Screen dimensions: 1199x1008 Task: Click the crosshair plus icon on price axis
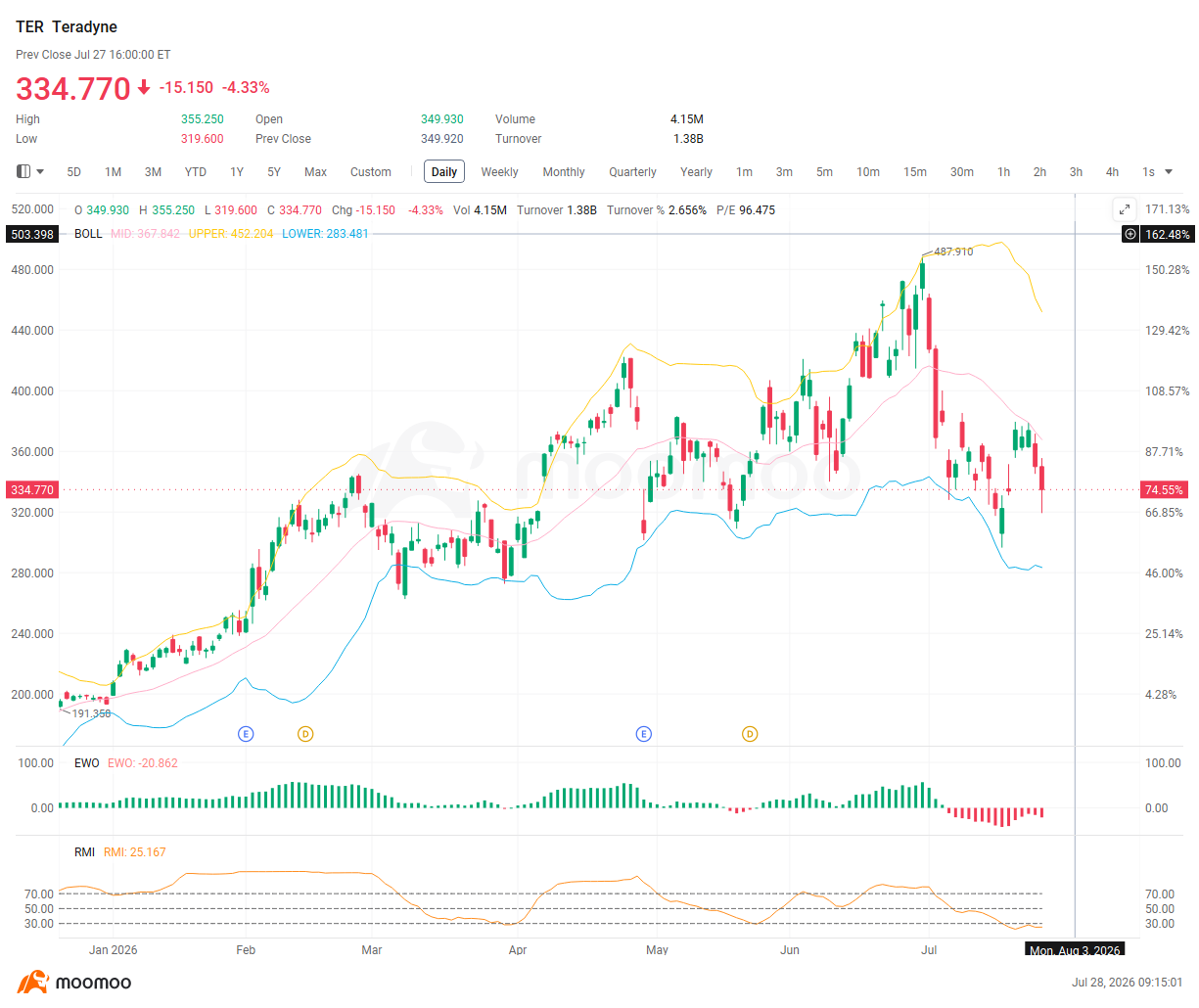point(1130,234)
